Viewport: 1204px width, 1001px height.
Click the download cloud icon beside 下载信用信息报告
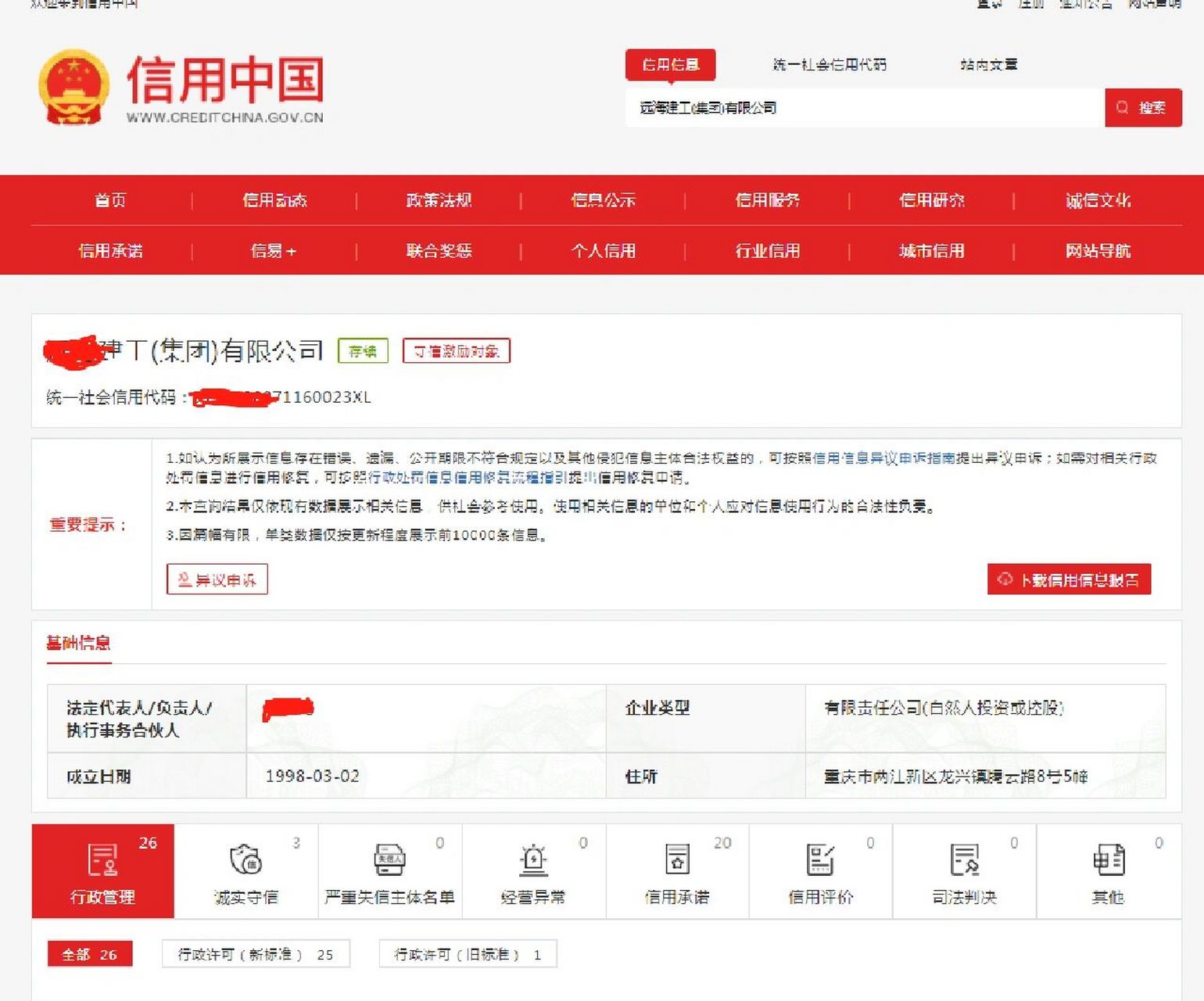point(1005,579)
